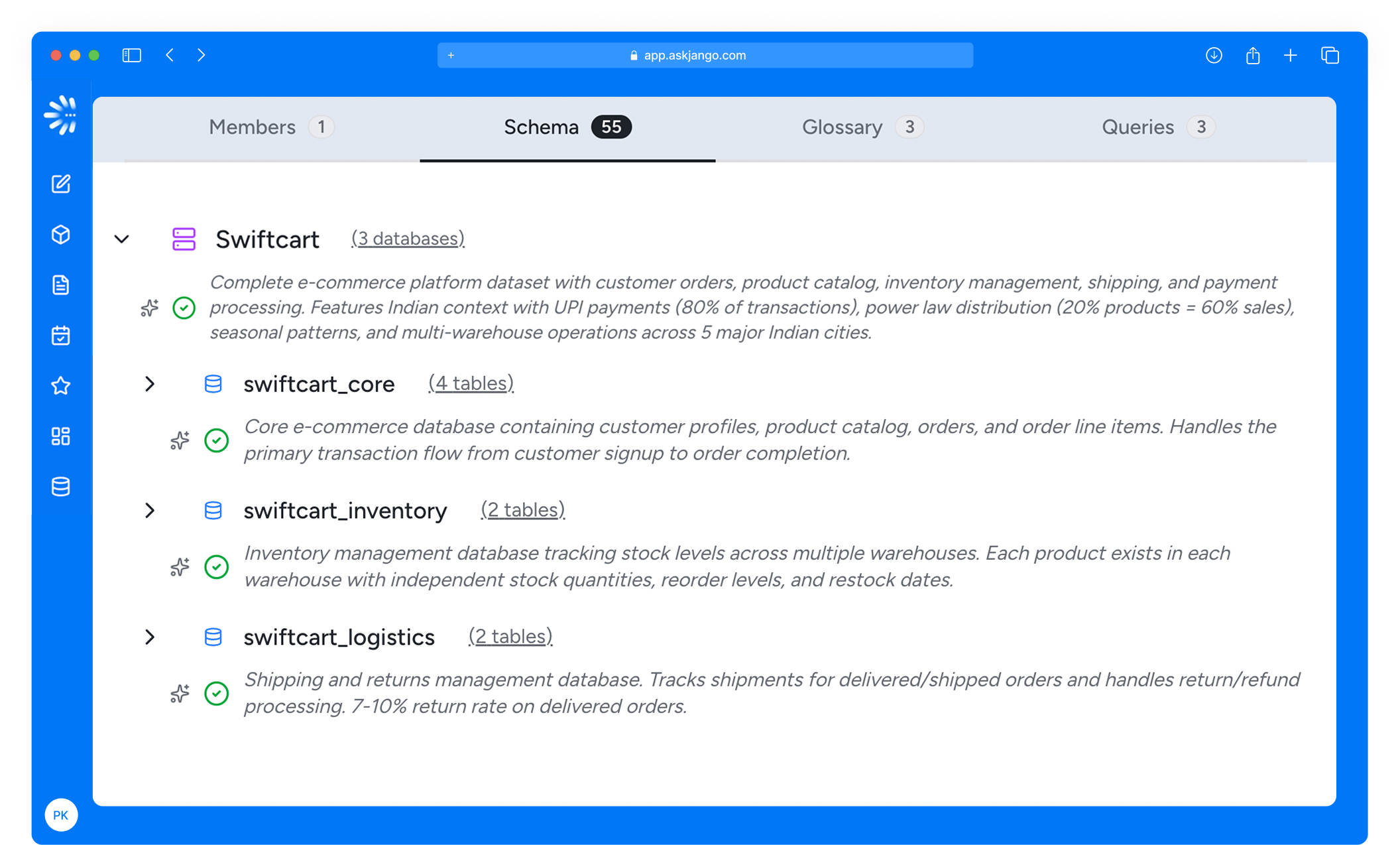
Task: Click the PK user avatar
Action: (x=61, y=814)
